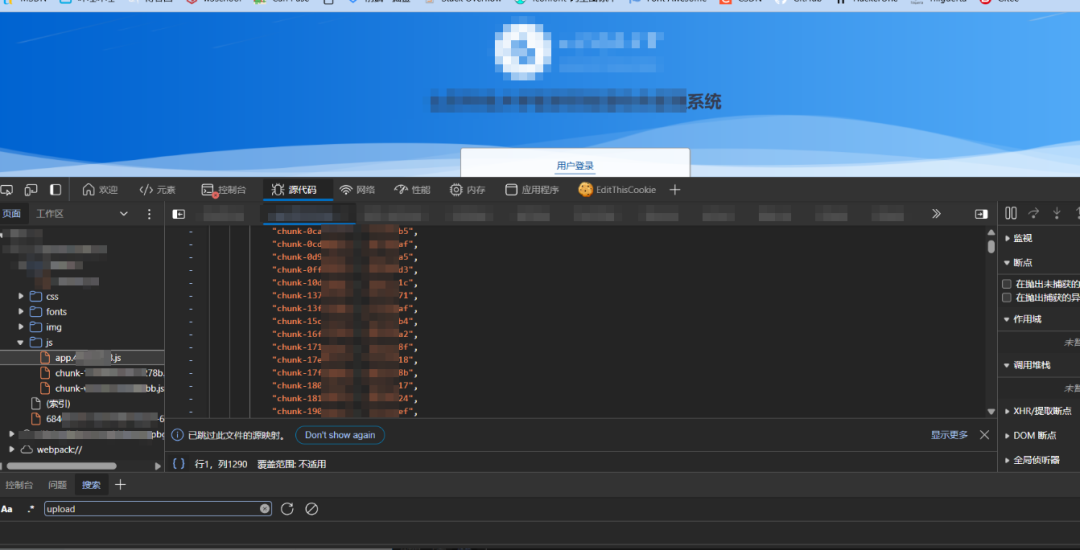This screenshot has height=550, width=1080.
Task: Click the step into icon
Action: click(1057, 213)
